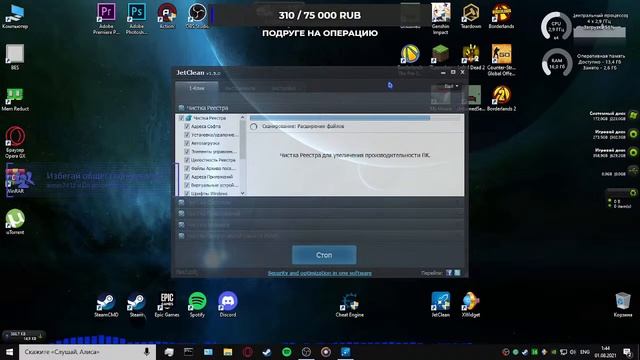Open the WinRAR desktop icon
Viewport: 640px width, 360px height.
(x=15, y=180)
